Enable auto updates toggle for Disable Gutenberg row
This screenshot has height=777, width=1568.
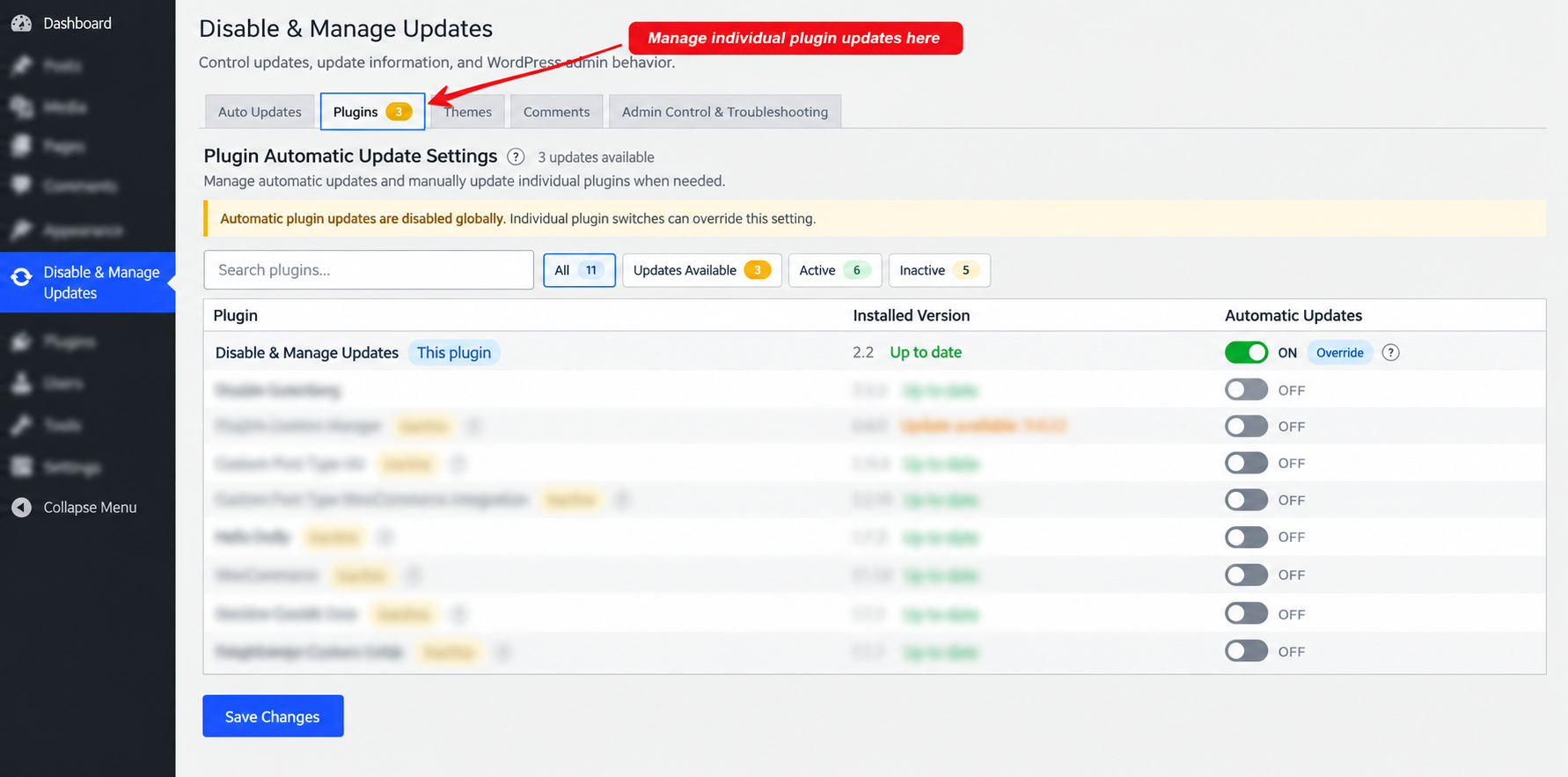[1246, 390]
